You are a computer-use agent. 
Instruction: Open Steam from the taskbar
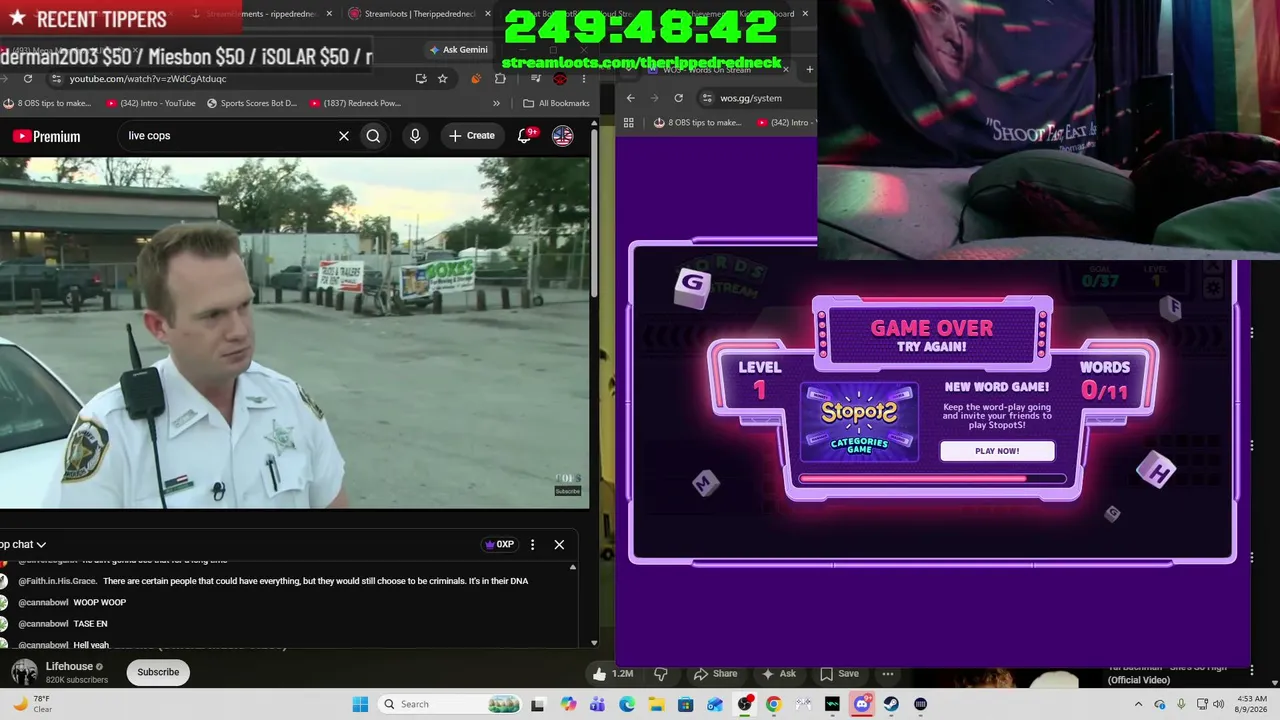pos(891,704)
